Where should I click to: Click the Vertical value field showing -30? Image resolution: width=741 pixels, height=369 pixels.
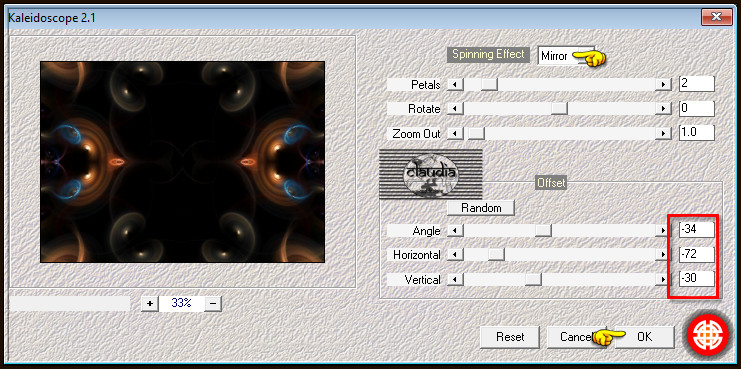pos(697,278)
